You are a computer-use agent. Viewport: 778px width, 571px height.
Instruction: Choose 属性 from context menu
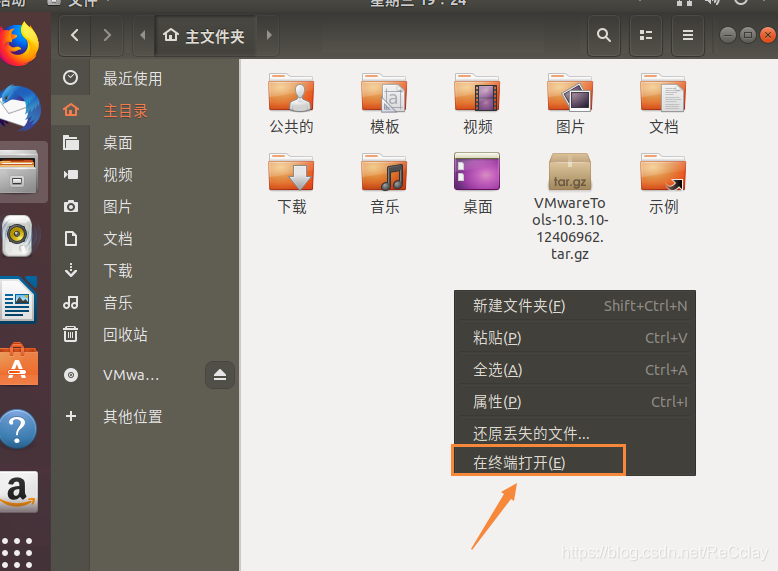(x=575, y=402)
